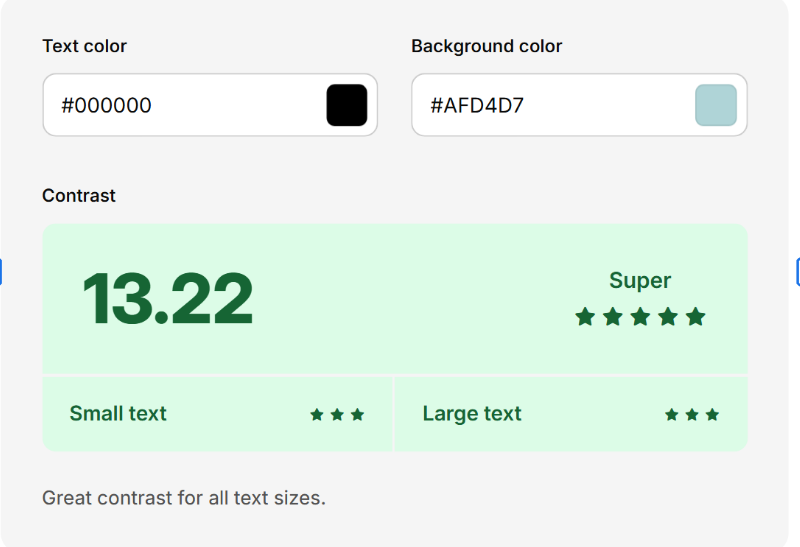Click the black text color swatch
Image resolution: width=800 pixels, height=547 pixels.
(x=347, y=105)
